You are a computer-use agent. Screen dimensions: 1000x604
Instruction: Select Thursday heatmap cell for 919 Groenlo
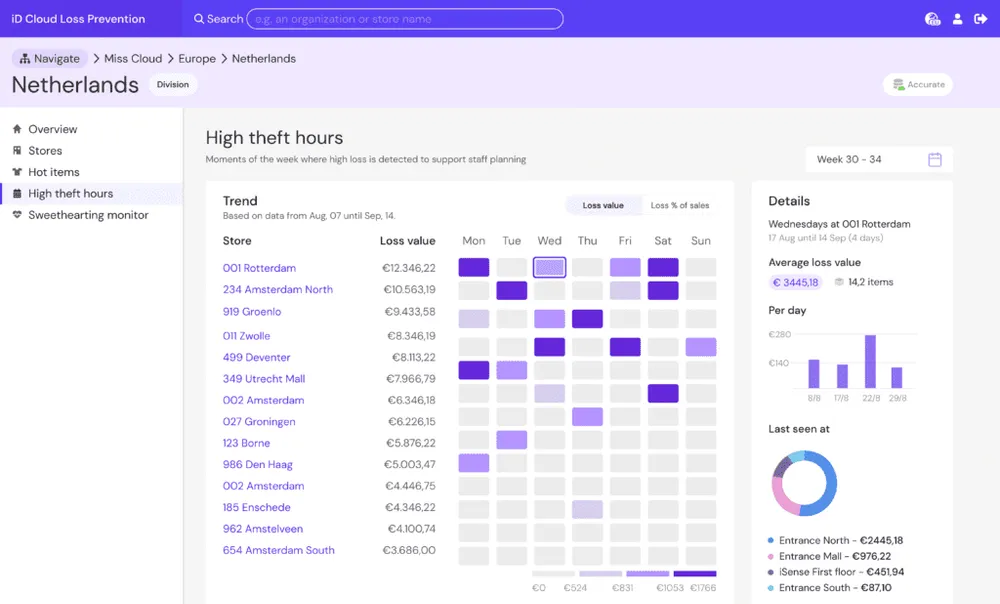click(587, 318)
